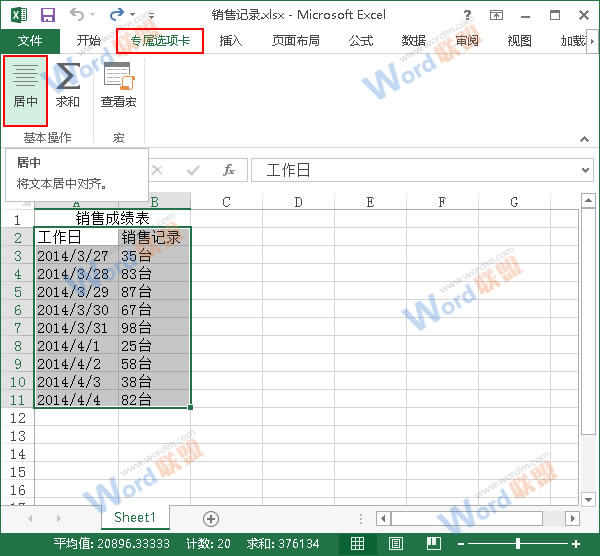This screenshot has width=600, height=556.
Task: Click the 求和 sum button
Action: 67,86
